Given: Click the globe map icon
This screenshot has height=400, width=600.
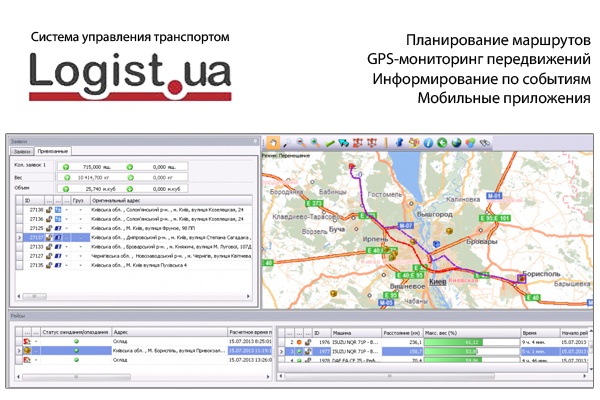Looking at the screenshot, I should point(456,143).
